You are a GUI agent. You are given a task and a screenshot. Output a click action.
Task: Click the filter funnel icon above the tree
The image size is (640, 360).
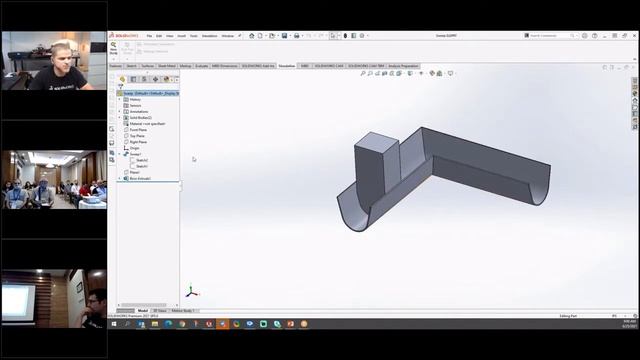120,87
